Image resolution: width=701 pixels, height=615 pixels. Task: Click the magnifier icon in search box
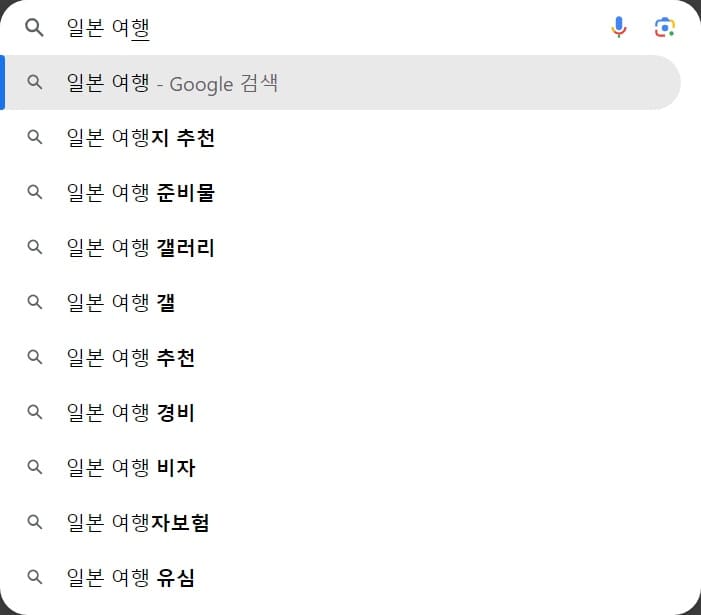pyautogui.click(x=35, y=28)
